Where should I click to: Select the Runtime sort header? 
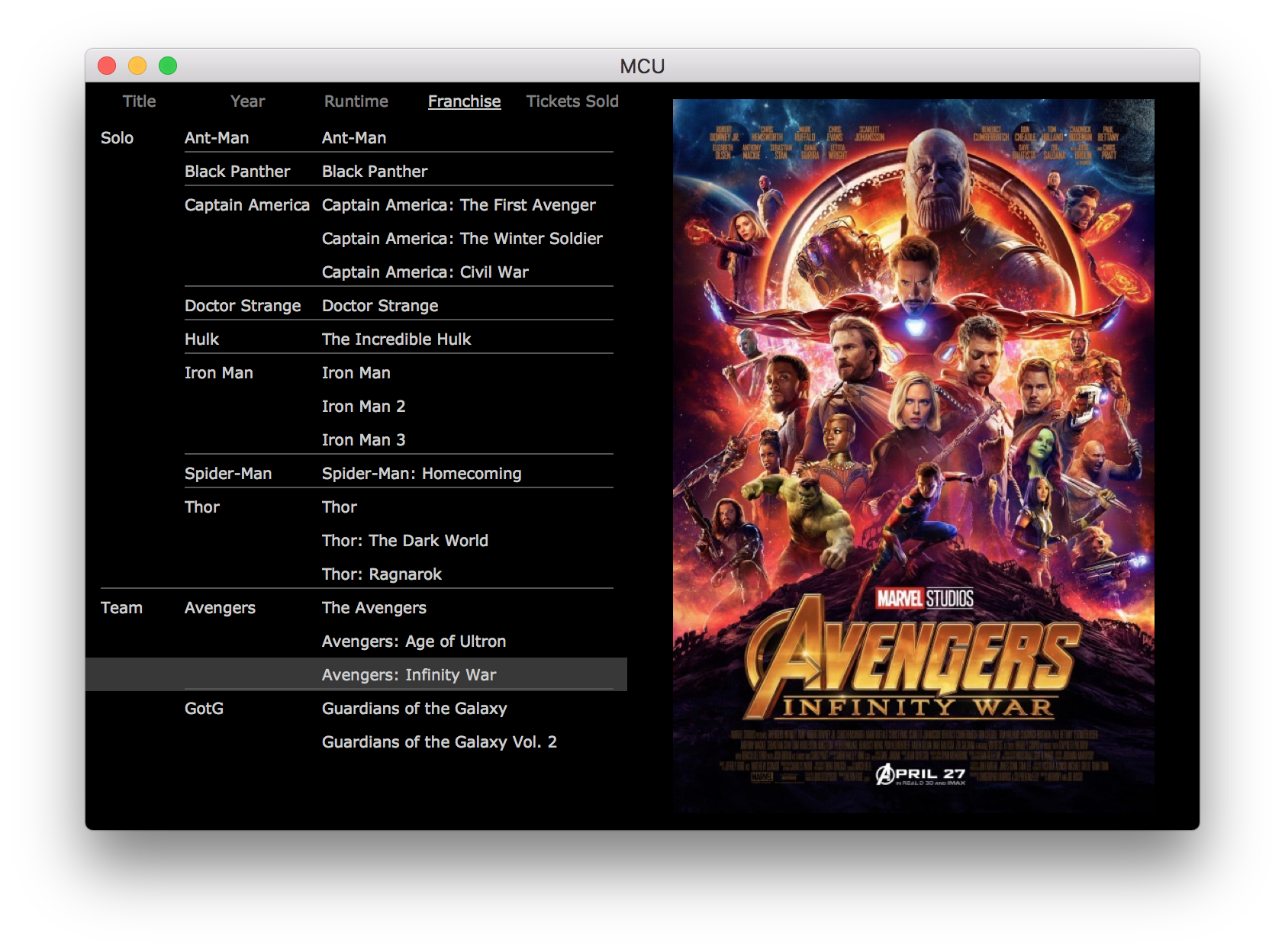pos(356,101)
